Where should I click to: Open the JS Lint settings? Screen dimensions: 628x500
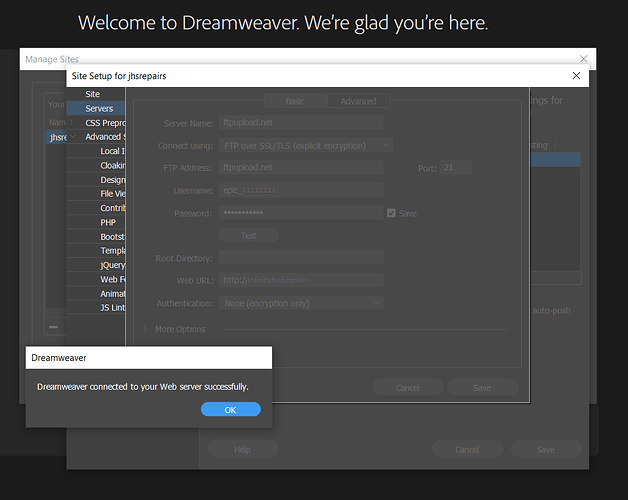113,308
